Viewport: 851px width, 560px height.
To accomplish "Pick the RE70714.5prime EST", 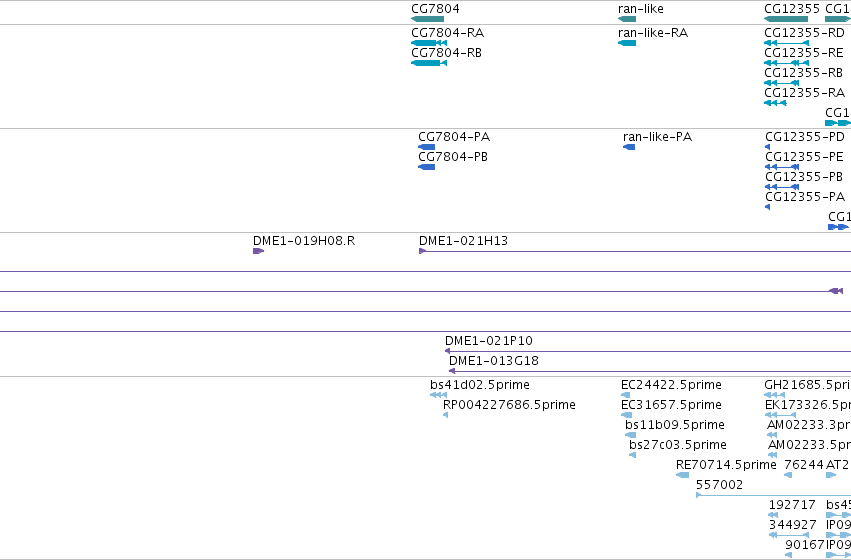I will tap(682, 475).
